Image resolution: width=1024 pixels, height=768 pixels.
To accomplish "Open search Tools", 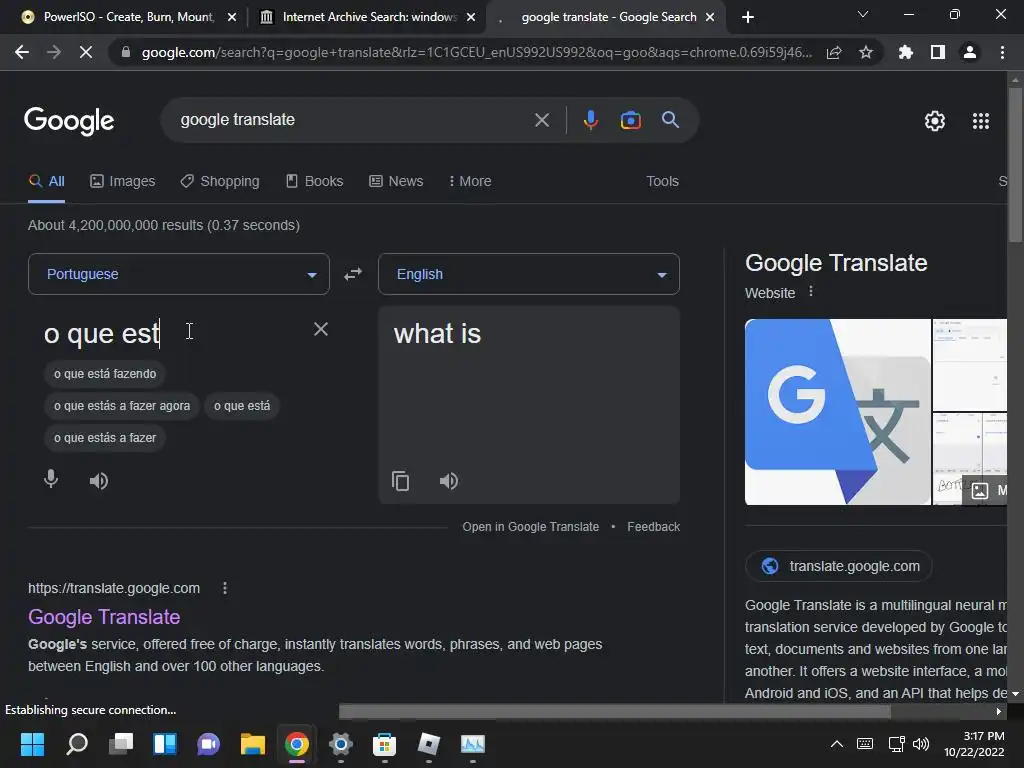I will pos(662,181).
